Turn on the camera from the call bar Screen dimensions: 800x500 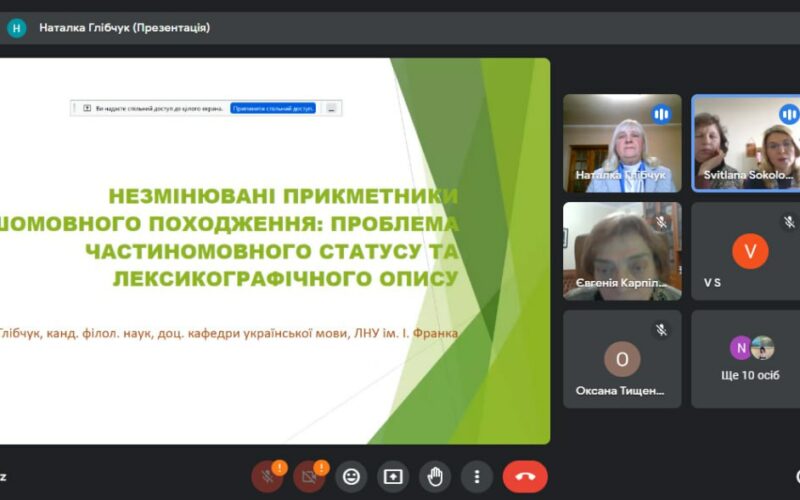tap(309, 476)
